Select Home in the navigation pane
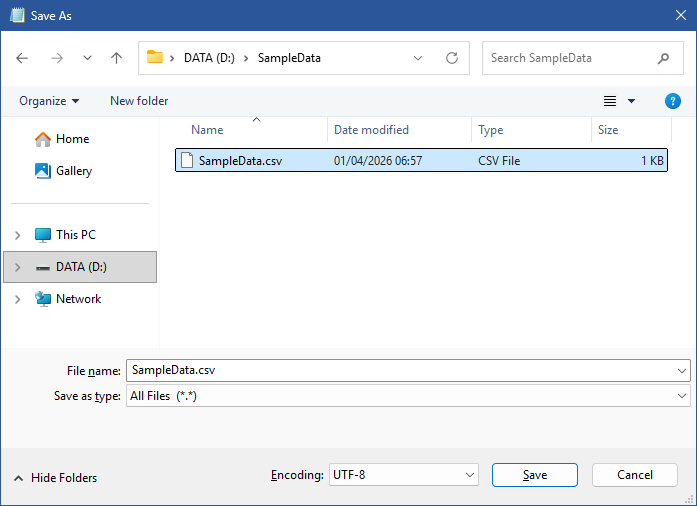Image resolution: width=697 pixels, height=506 pixels. 72,139
